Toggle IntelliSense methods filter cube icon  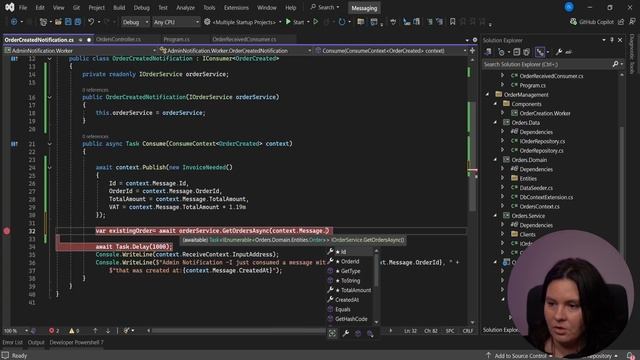pyautogui.click(x=358, y=333)
